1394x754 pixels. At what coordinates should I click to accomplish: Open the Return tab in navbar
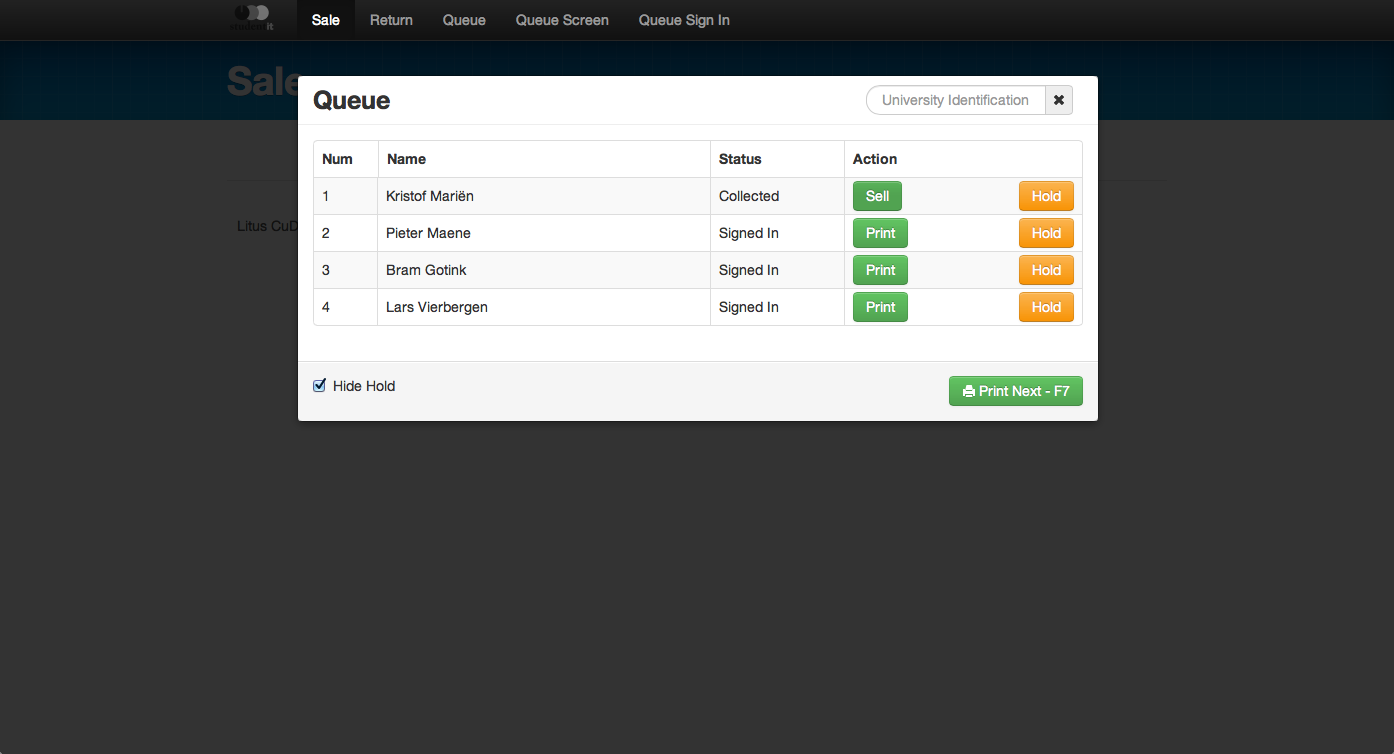[391, 20]
